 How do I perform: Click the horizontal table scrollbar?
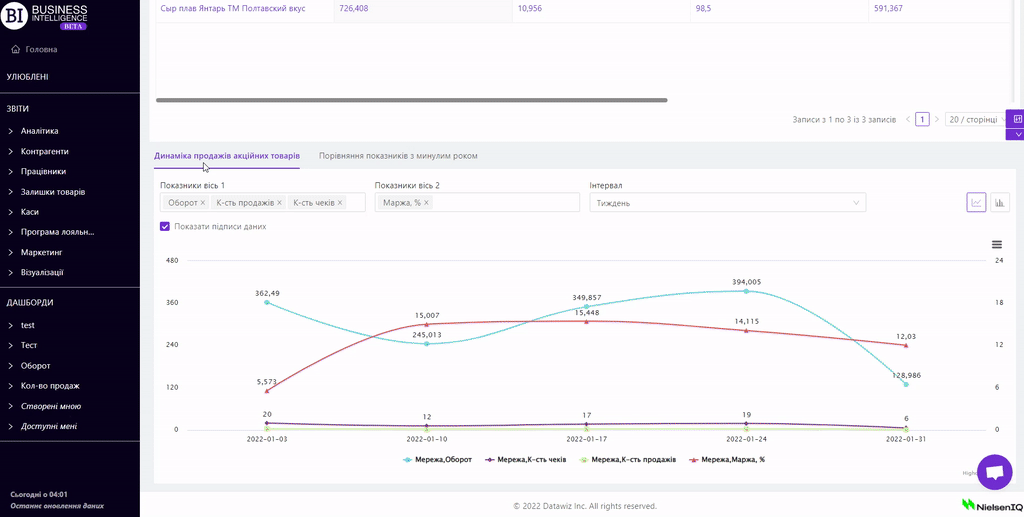click(411, 100)
